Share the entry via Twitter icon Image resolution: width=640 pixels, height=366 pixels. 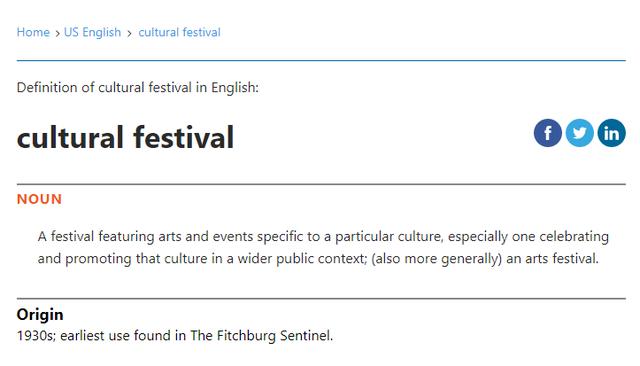579,133
